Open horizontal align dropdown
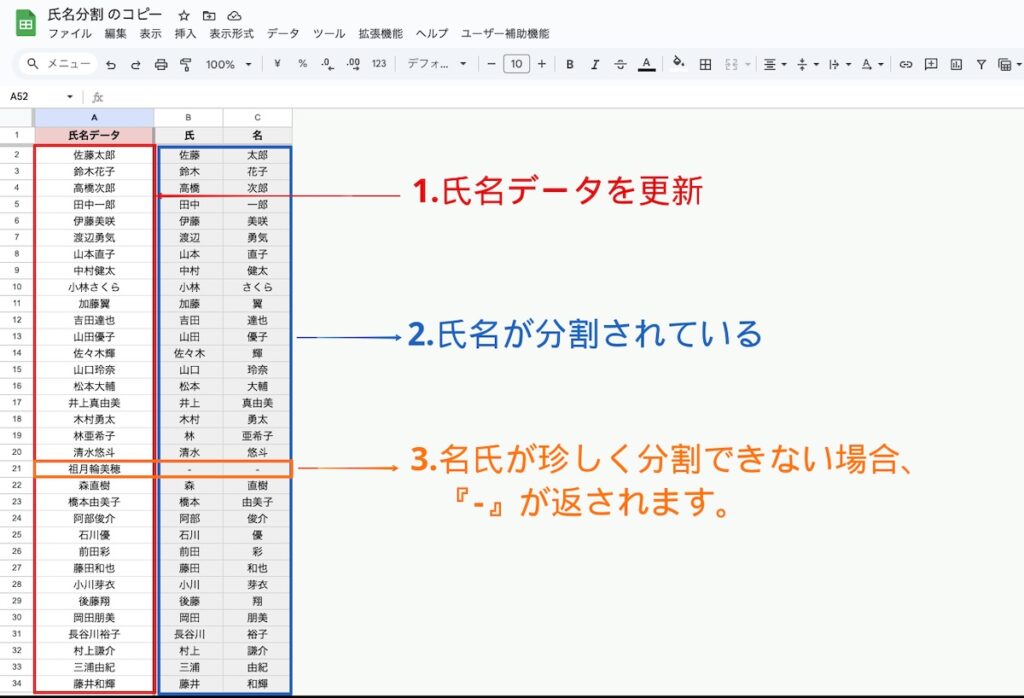Viewport: 1024px width, 698px height. coord(775,64)
